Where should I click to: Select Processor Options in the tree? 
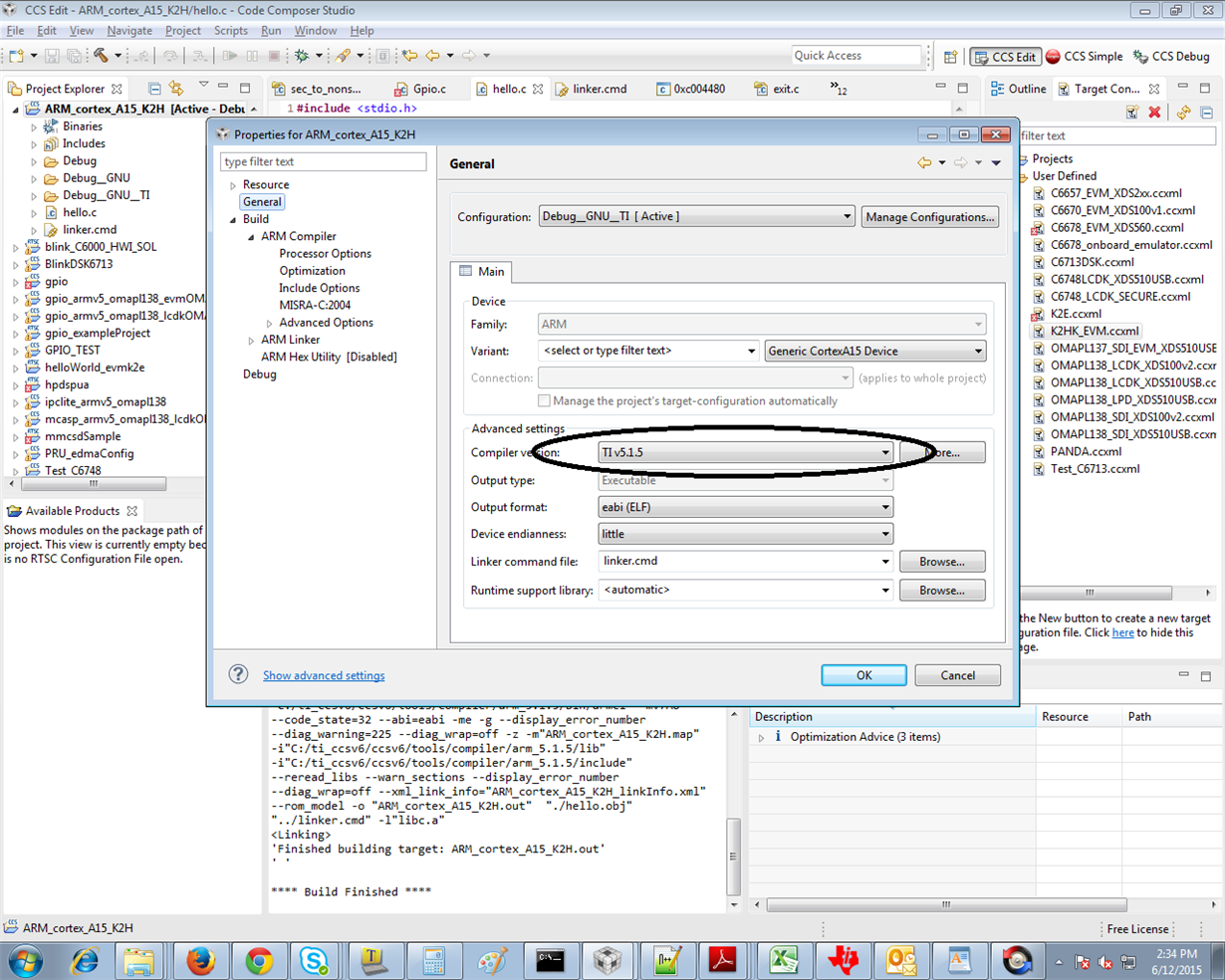pyautogui.click(x=325, y=254)
